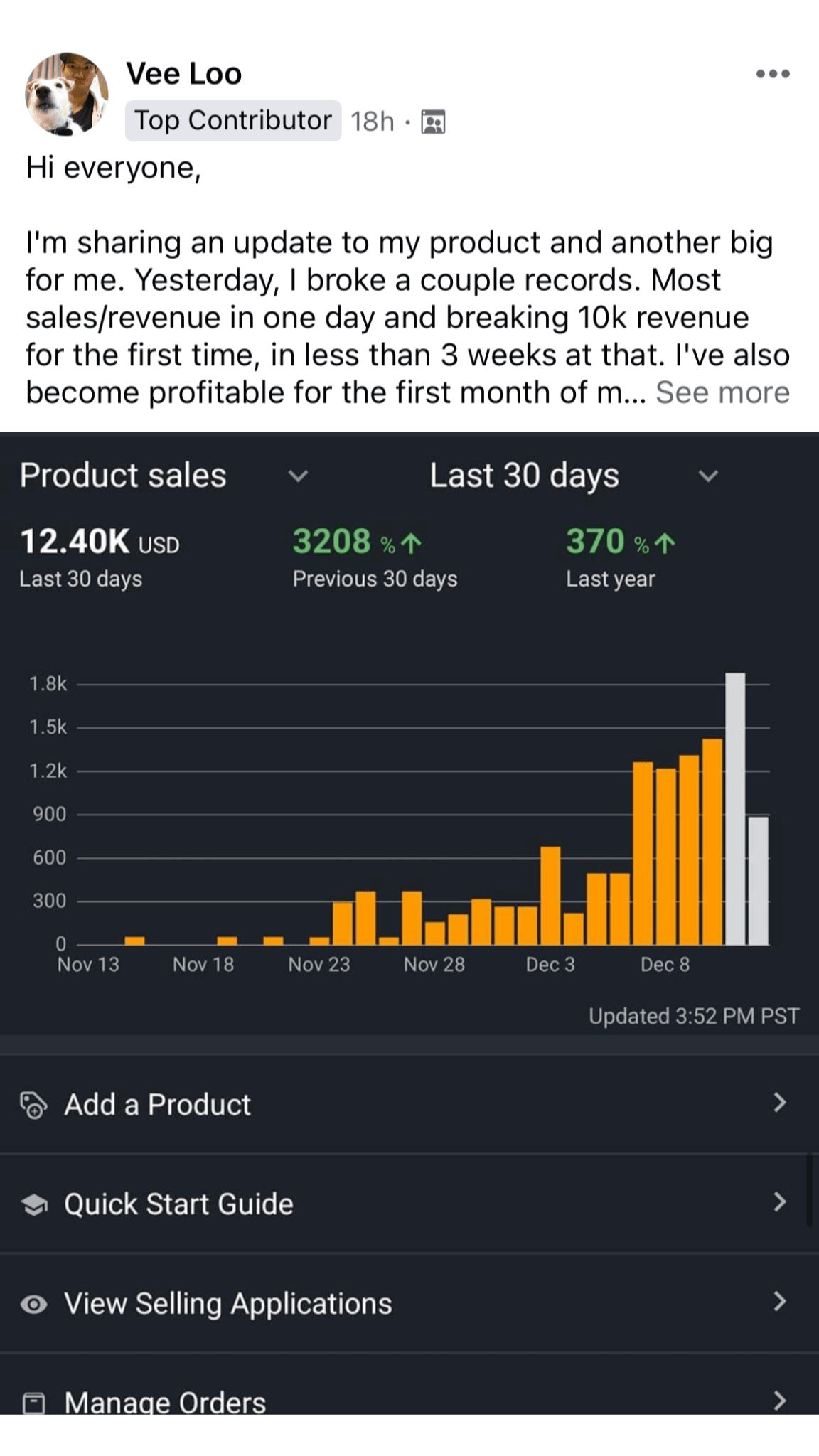
Task: Expand the Product sales dropdown
Action: (298, 476)
